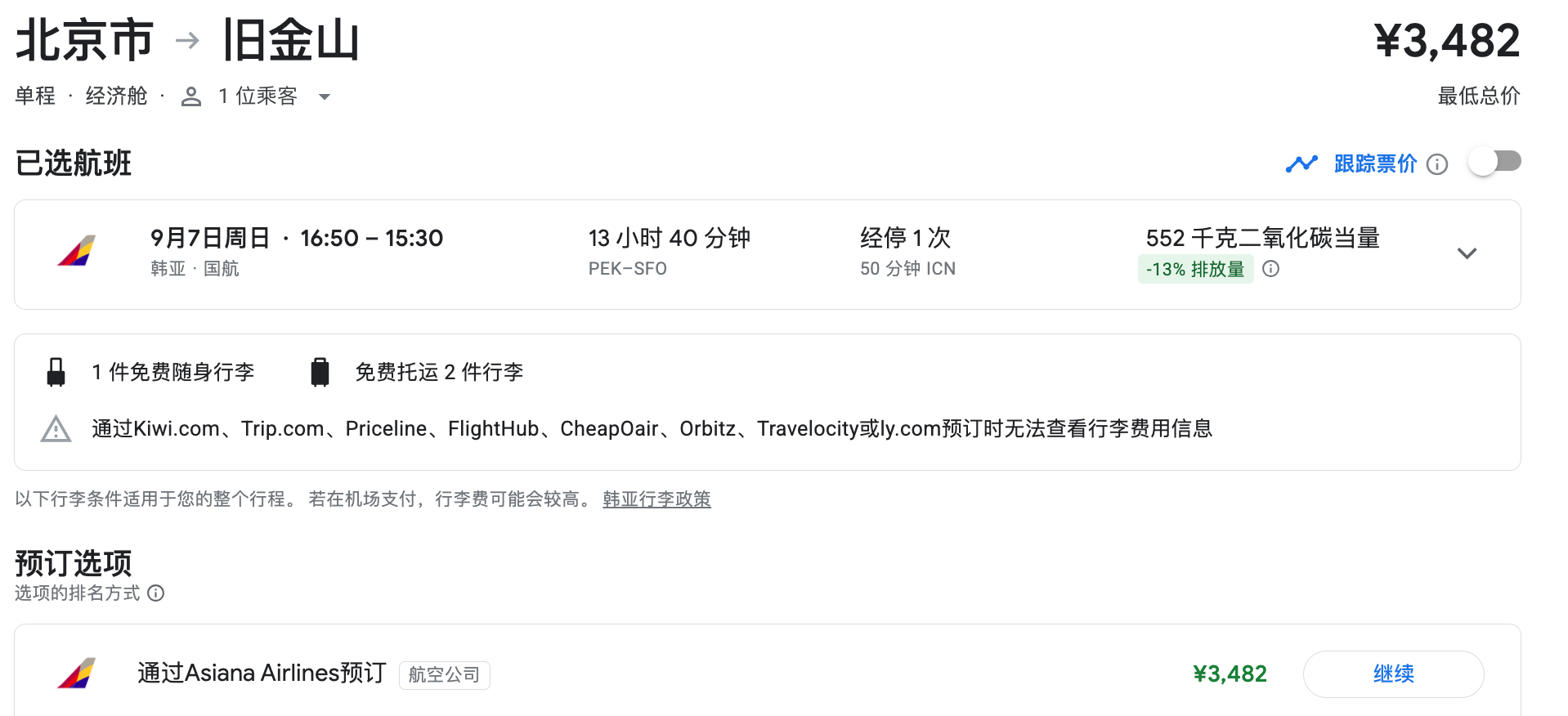The image size is (1568, 716).
Task: Open the 1 位乘客 passenger dropdown
Action: (x=324, y=97)
